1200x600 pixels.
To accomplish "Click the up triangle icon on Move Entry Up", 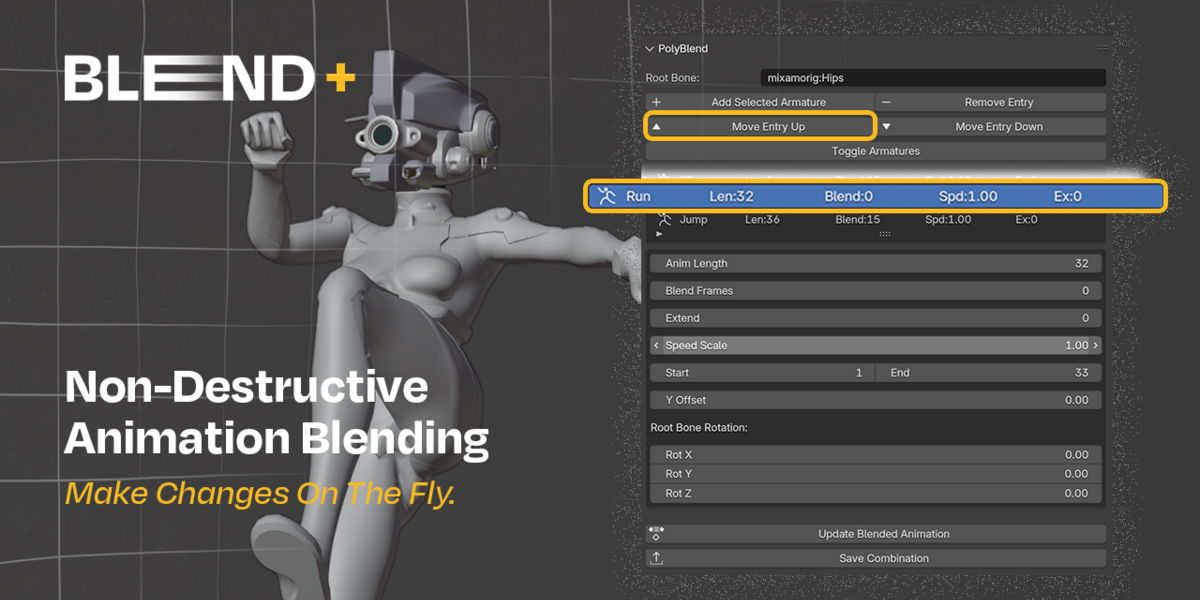I will [657, 127].
